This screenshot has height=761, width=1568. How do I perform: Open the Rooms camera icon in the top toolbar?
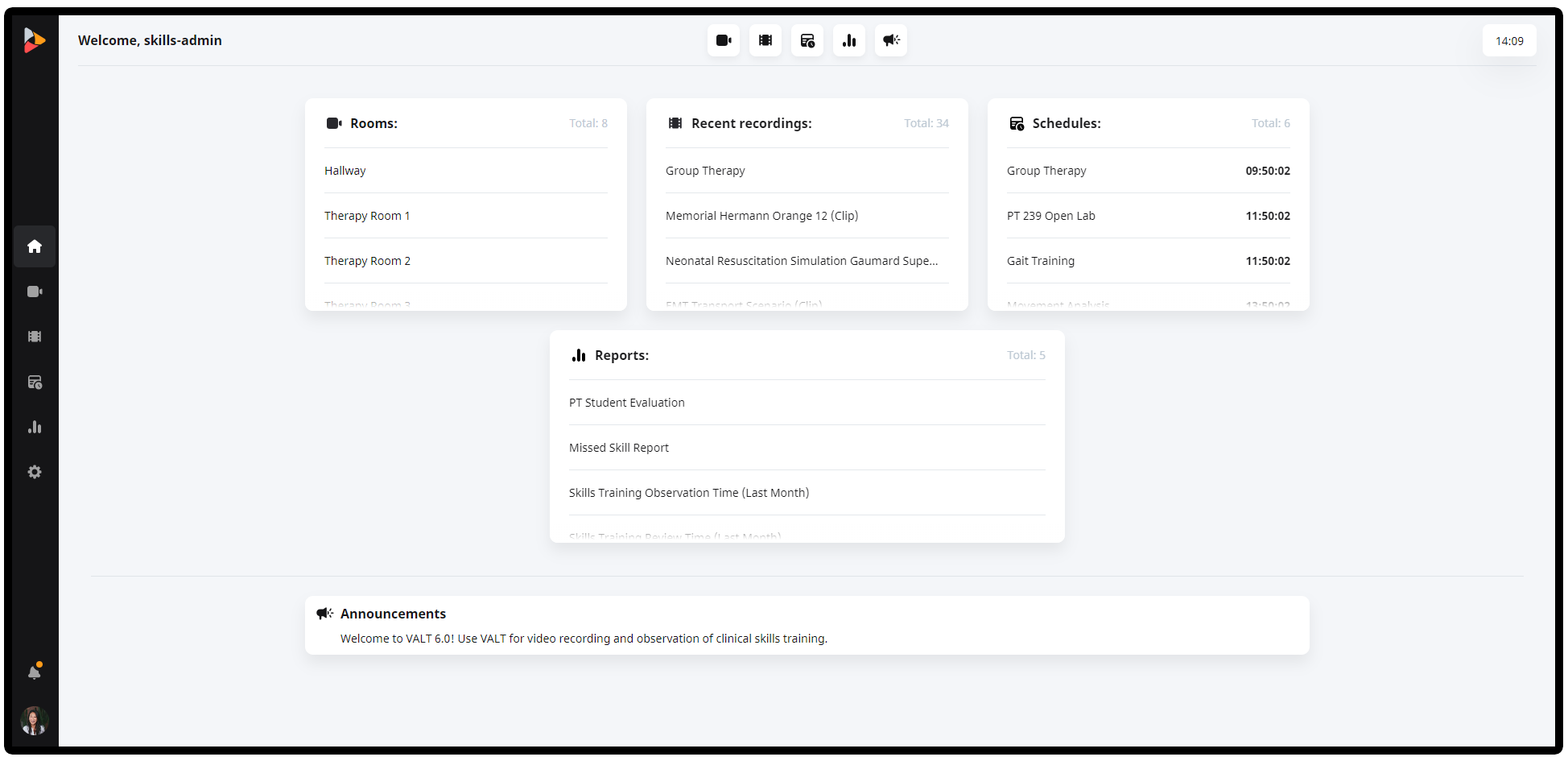(723, 40)
